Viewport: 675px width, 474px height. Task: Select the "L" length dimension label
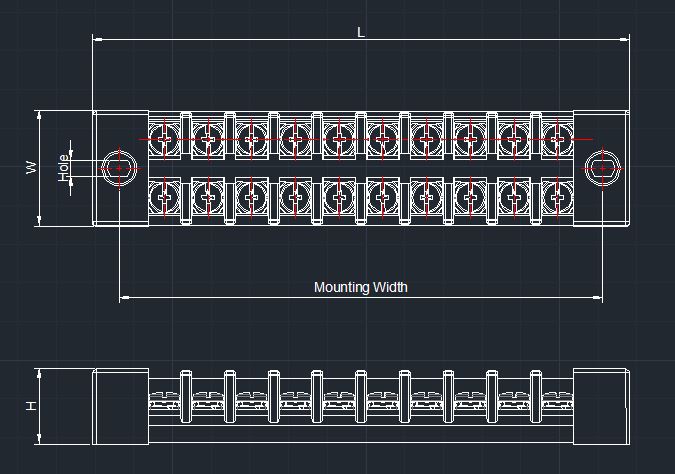[x=361, y=32]
